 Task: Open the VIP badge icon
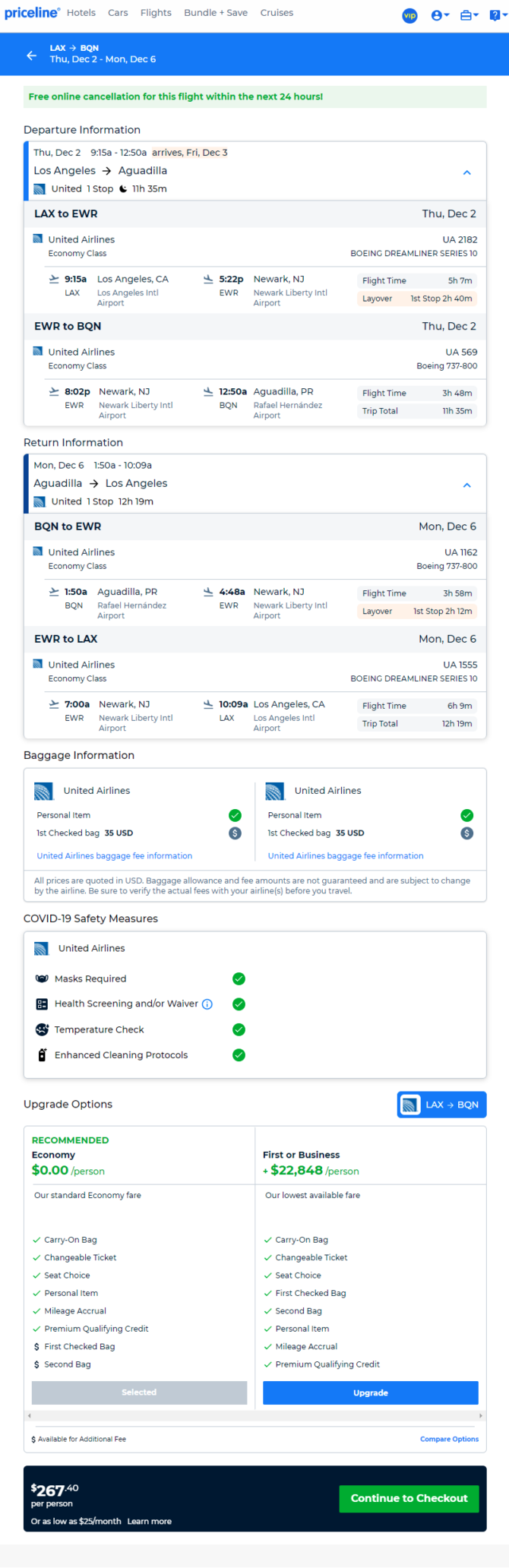(409, 15)
